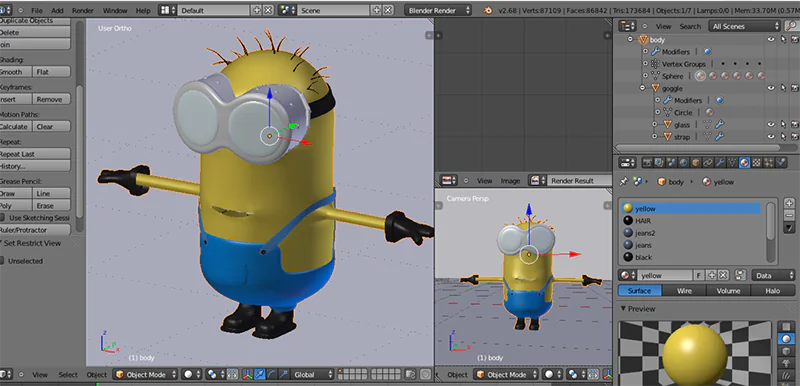
Task: Open material specials down-arrow menu
Action: (789, 227)
